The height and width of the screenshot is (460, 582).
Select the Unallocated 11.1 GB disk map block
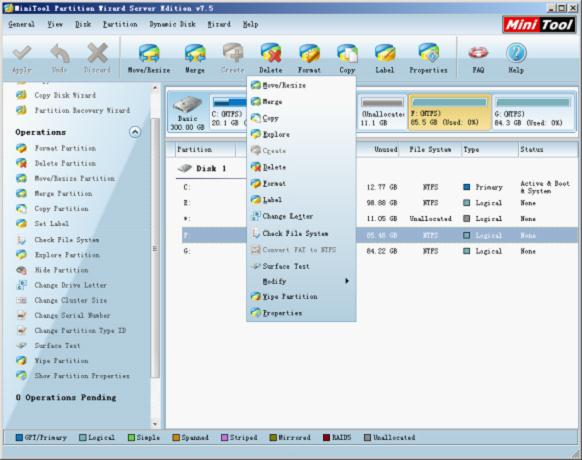point(382,112)
